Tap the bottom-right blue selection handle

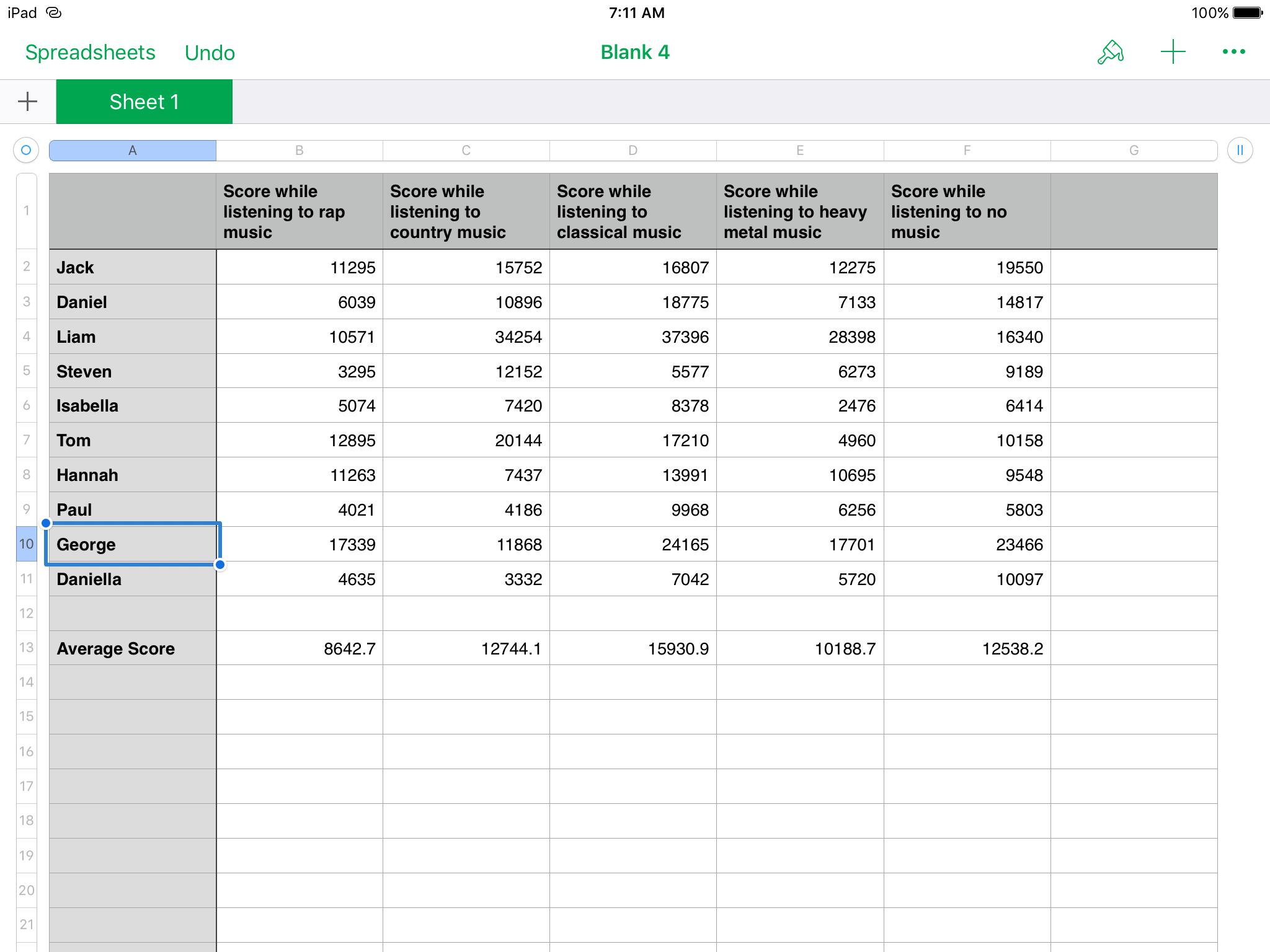click(220, 565)
